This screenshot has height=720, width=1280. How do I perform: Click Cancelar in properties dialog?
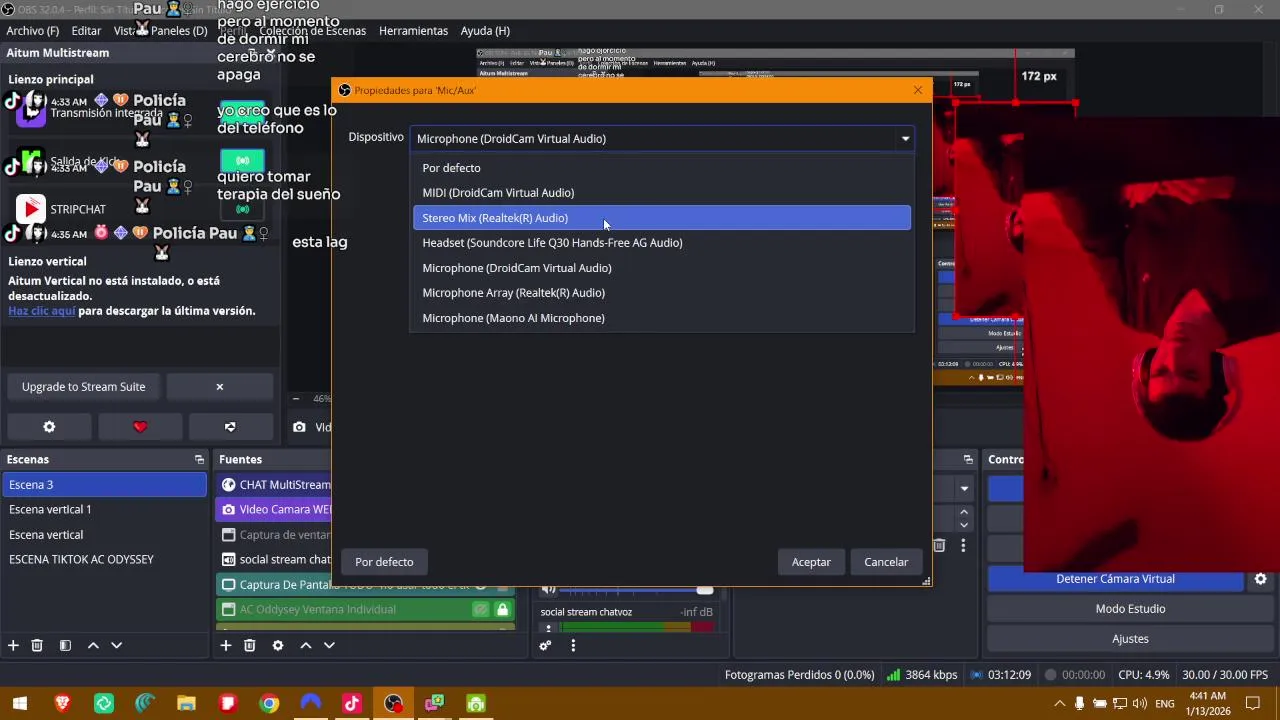pyautogui.click(x=886, y=562)
